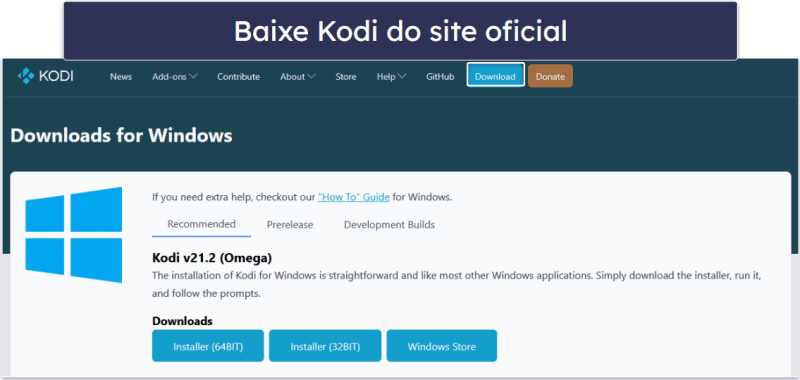Open the GitHub link in navigation
Viewport: 800px width, 380px height.
click(x=440, y=77)
